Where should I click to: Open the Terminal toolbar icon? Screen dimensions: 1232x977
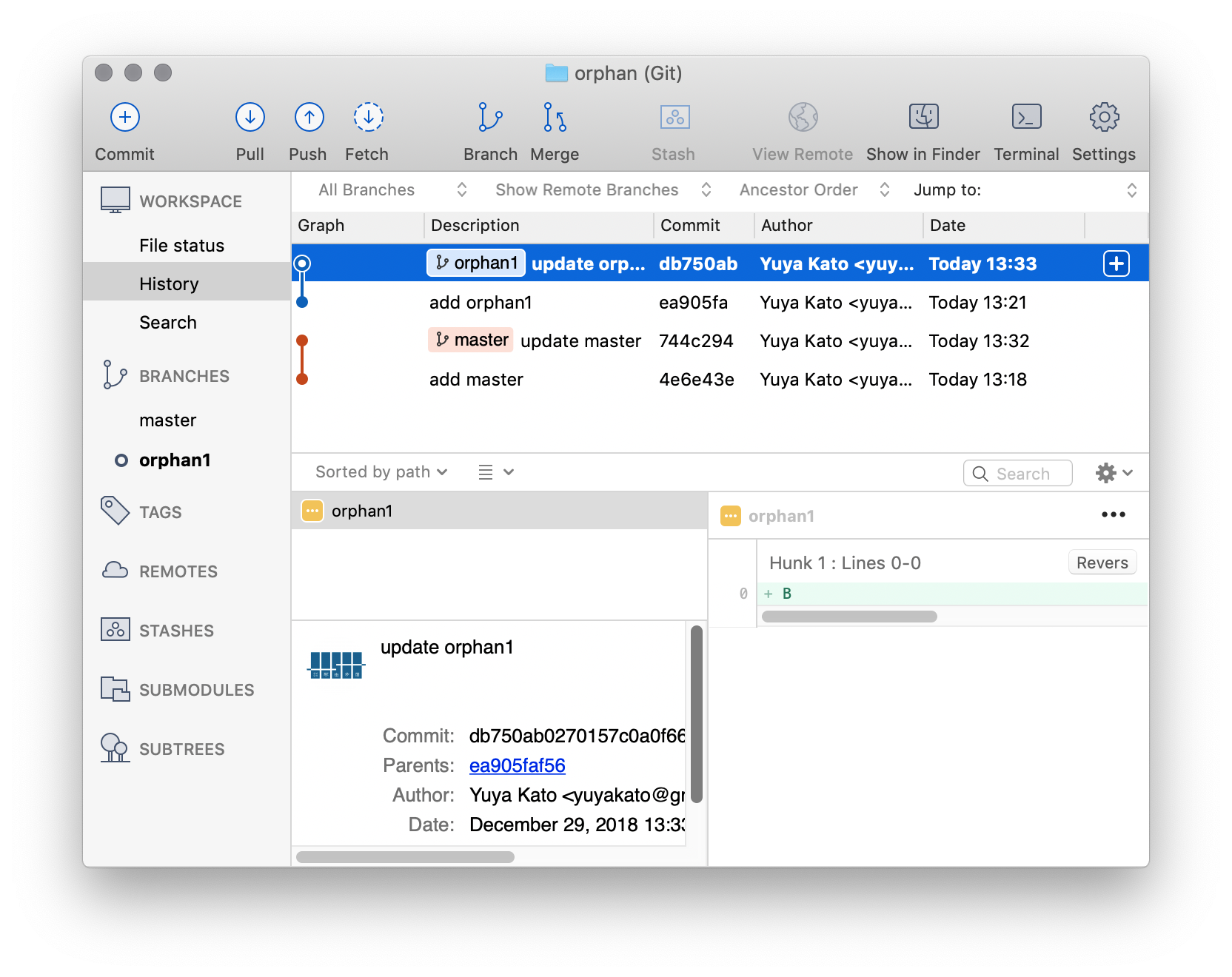point(1026,116)
